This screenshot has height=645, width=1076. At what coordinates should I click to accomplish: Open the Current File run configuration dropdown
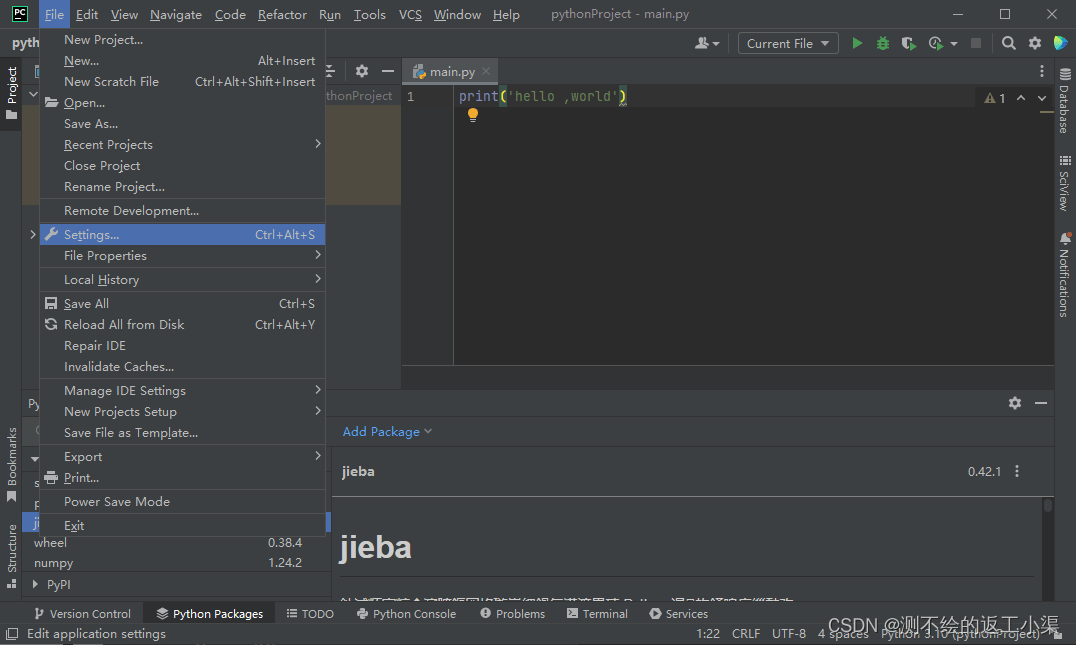(x=788, y=43)
